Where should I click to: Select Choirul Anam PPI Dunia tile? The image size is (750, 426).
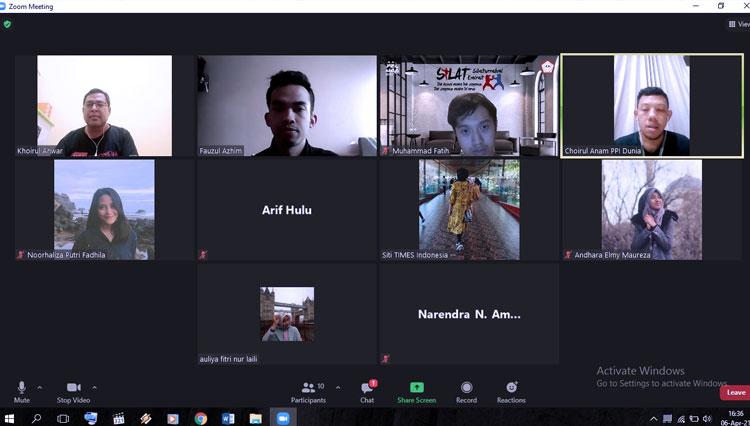click(x=652, y=106)
